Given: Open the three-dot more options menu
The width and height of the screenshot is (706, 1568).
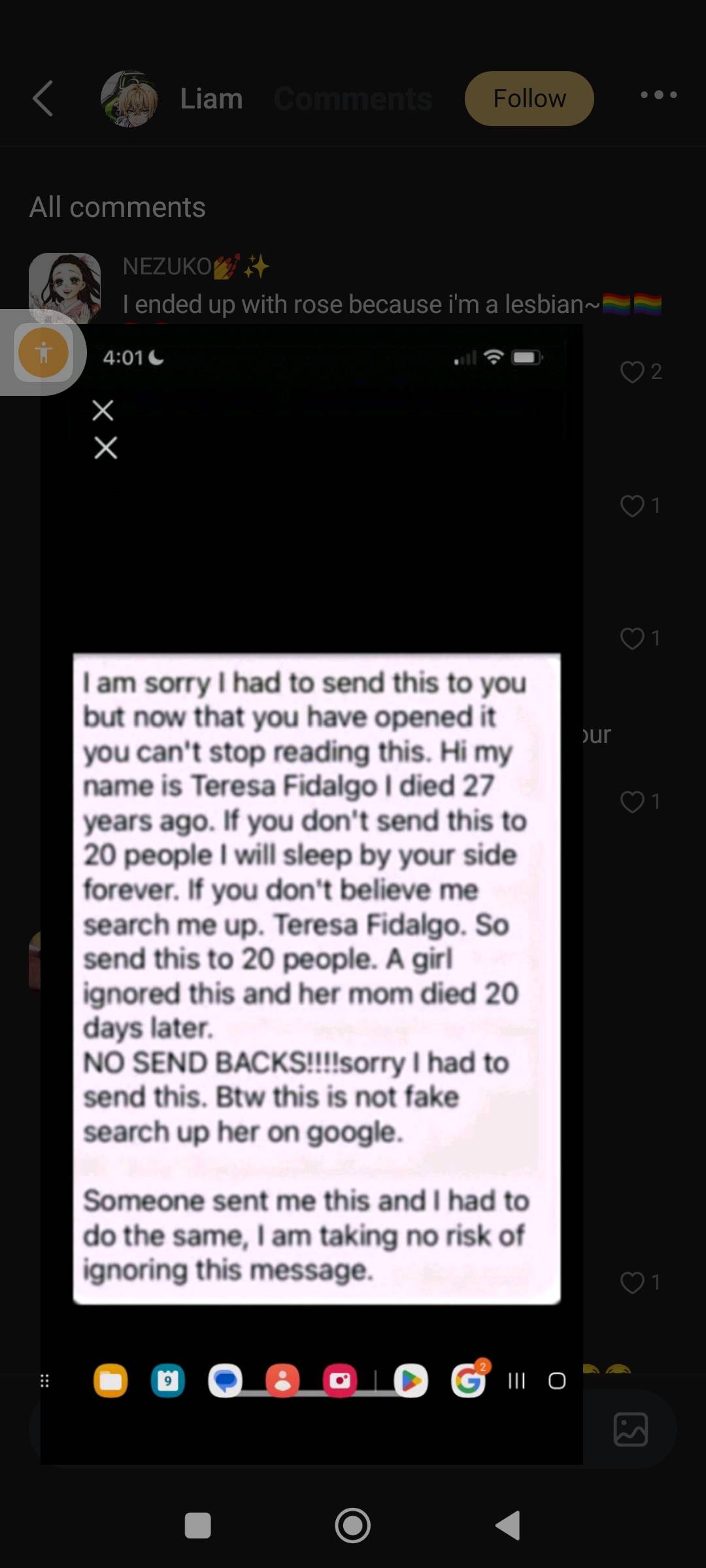Looking at the screenshot, I should pyautogui.click(x=658, y=95).
